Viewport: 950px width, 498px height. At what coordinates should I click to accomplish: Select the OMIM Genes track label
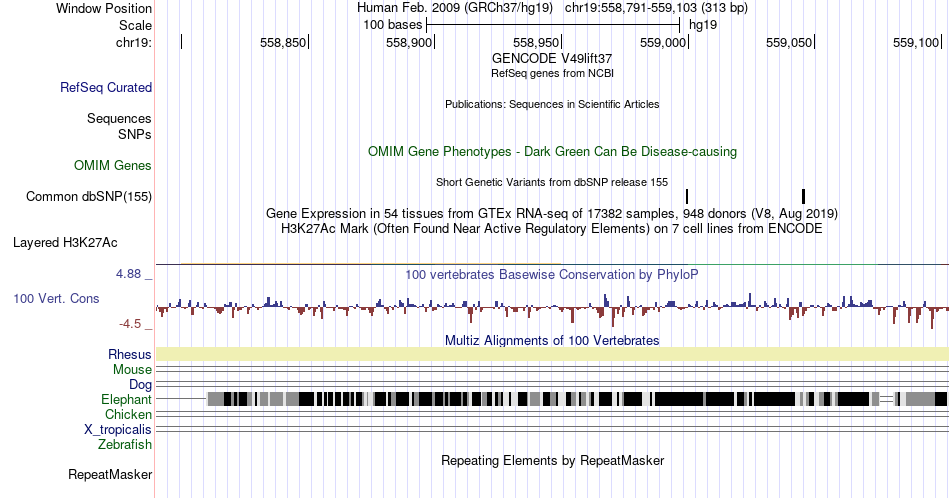(113, 165)
